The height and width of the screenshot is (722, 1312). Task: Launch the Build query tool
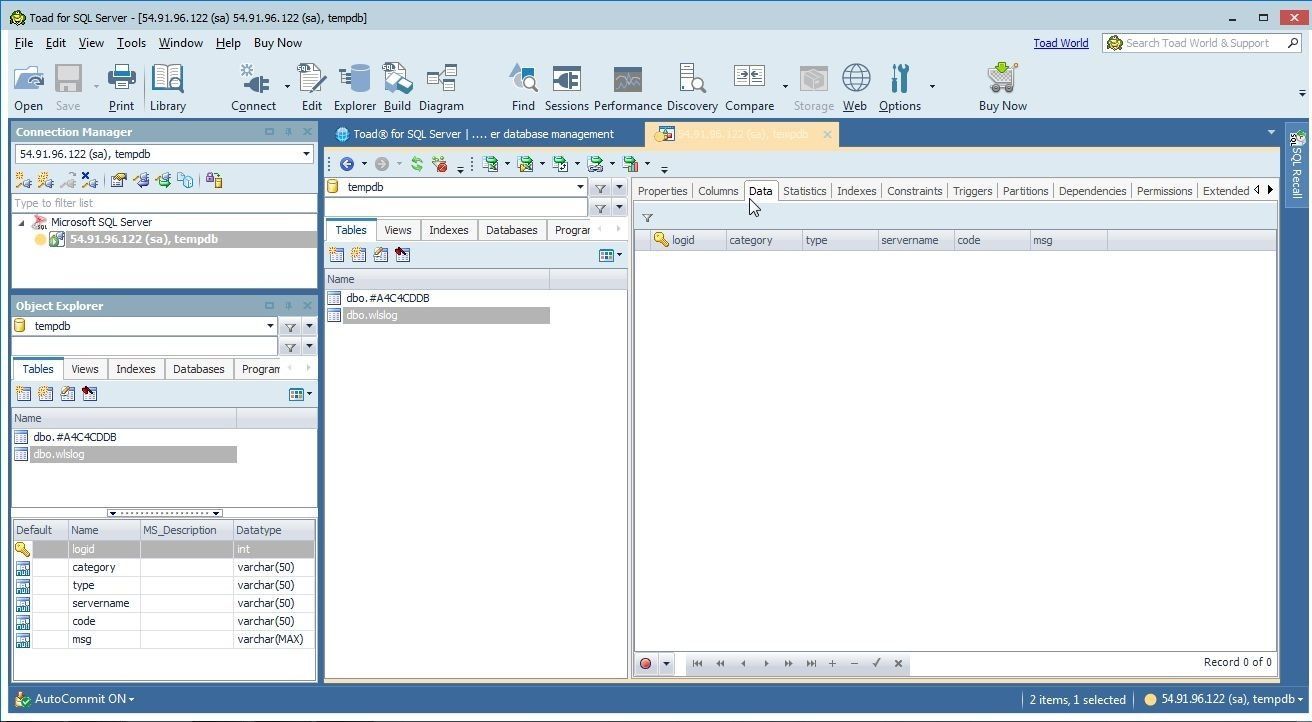tap(397, 88)
